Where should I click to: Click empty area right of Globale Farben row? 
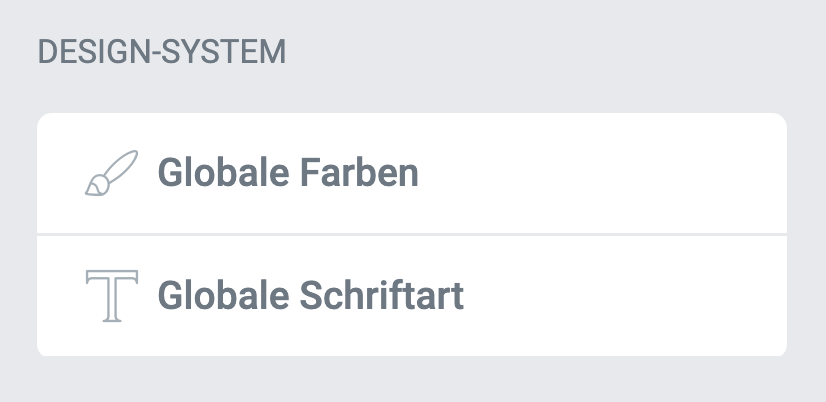coord(620,174)
